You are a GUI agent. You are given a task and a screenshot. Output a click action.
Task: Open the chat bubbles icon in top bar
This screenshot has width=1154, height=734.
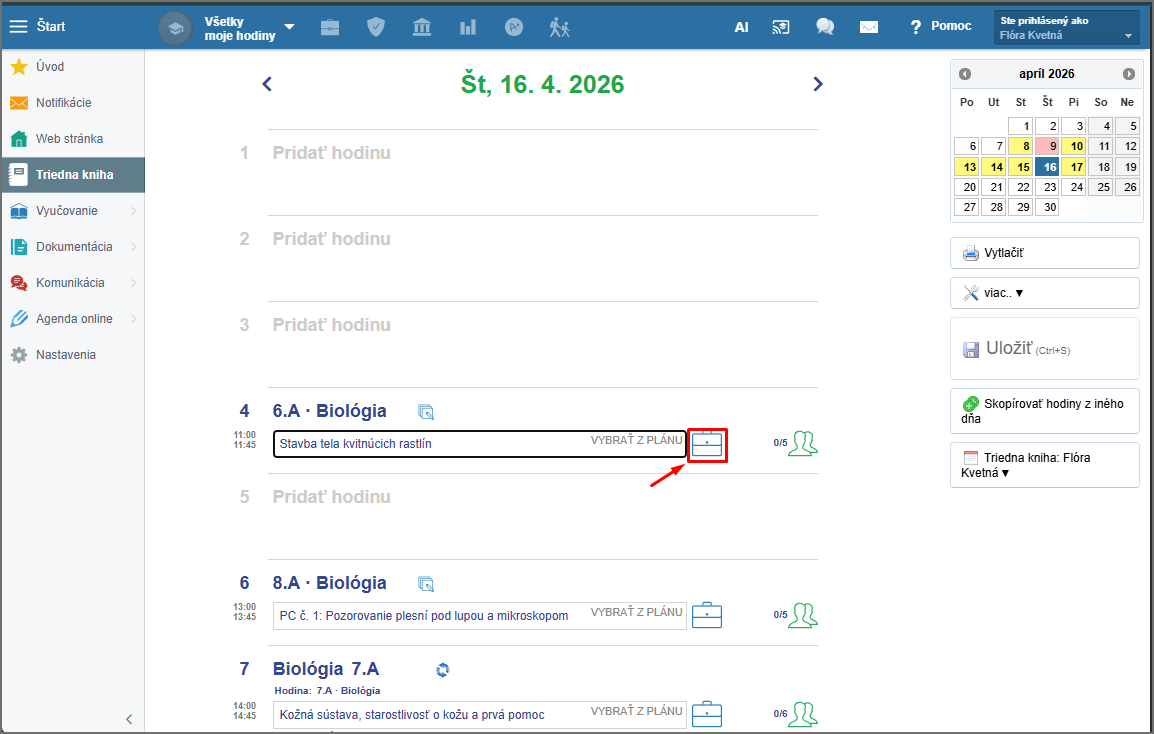click(825, 27)
